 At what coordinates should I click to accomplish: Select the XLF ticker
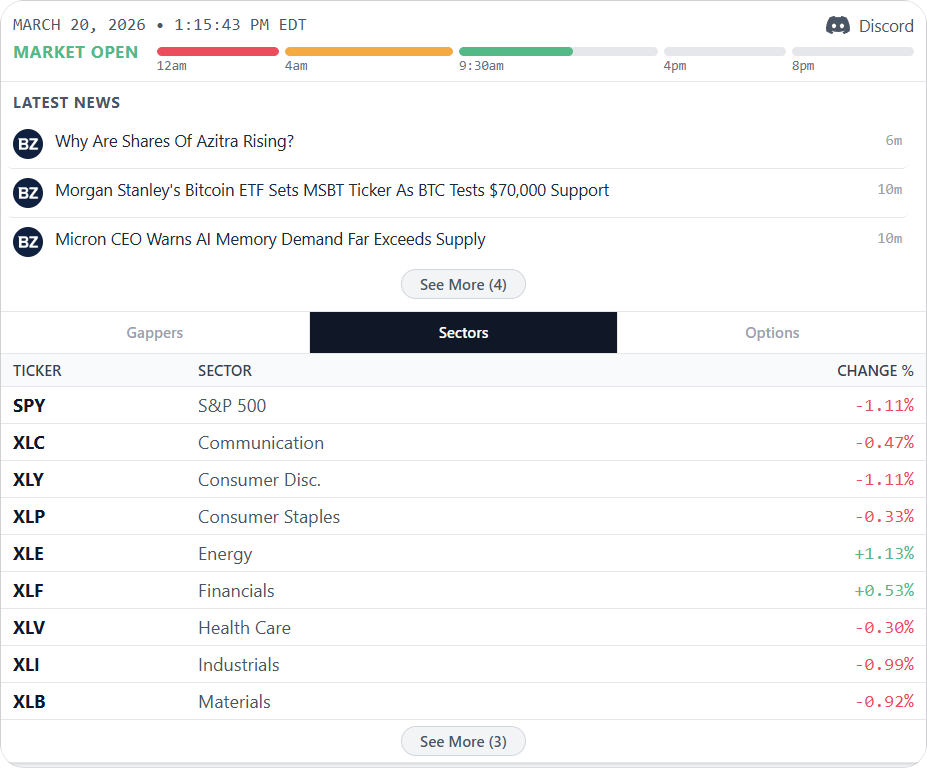pos(28,591)
